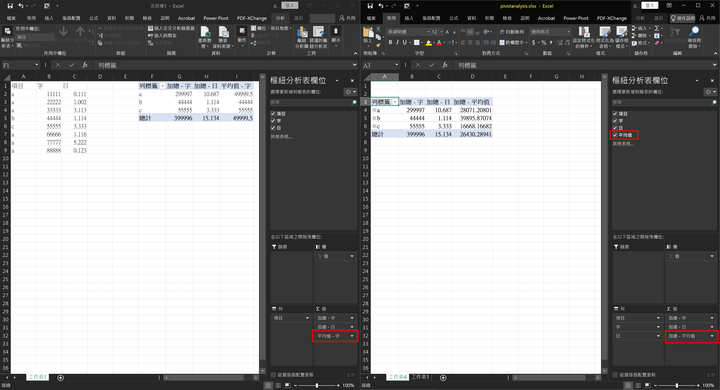
Task: Click sign-in button in right window
Action: pos(649,6)
